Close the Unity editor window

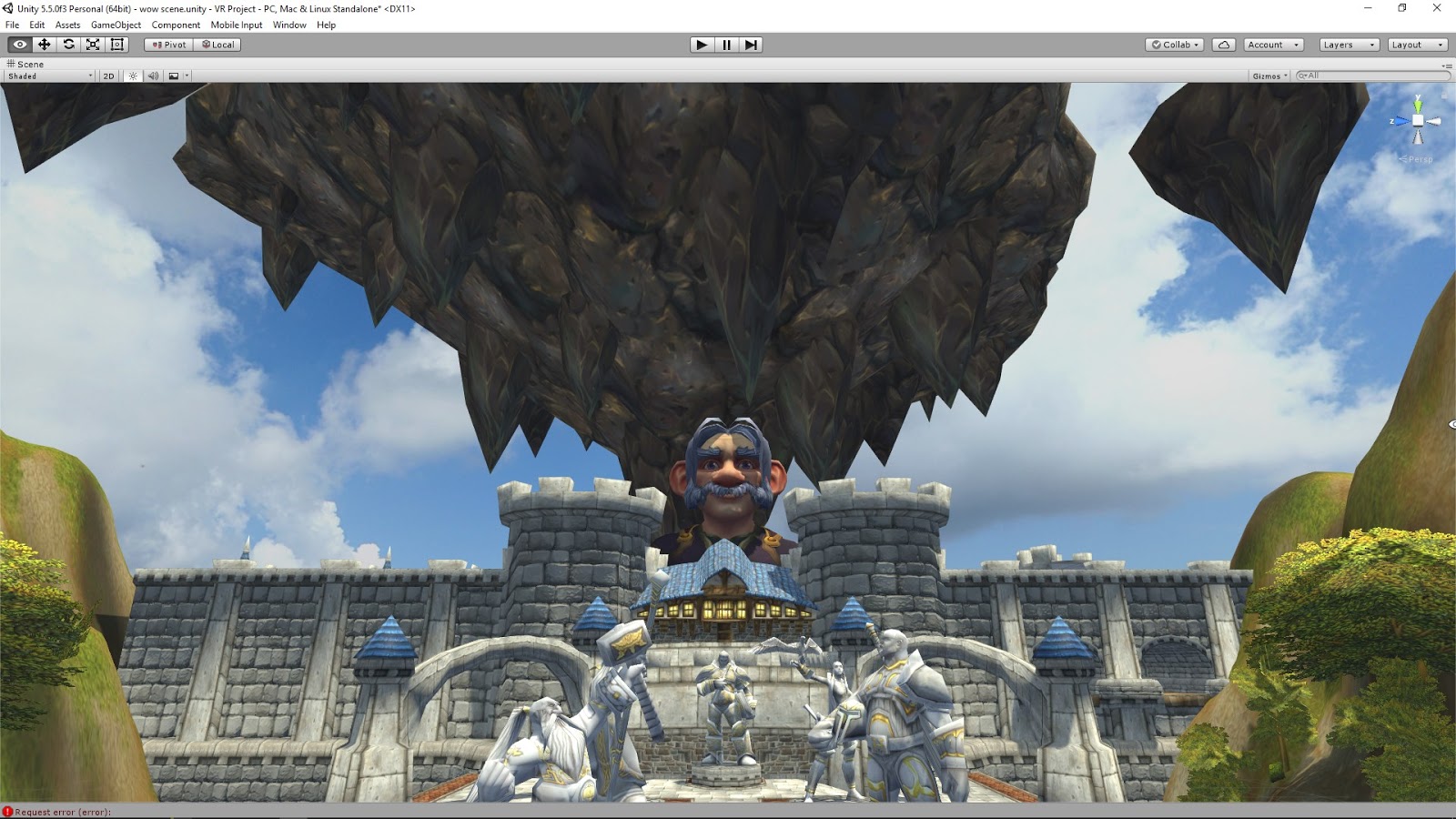pyautogui.click(x=1438, y=8)
